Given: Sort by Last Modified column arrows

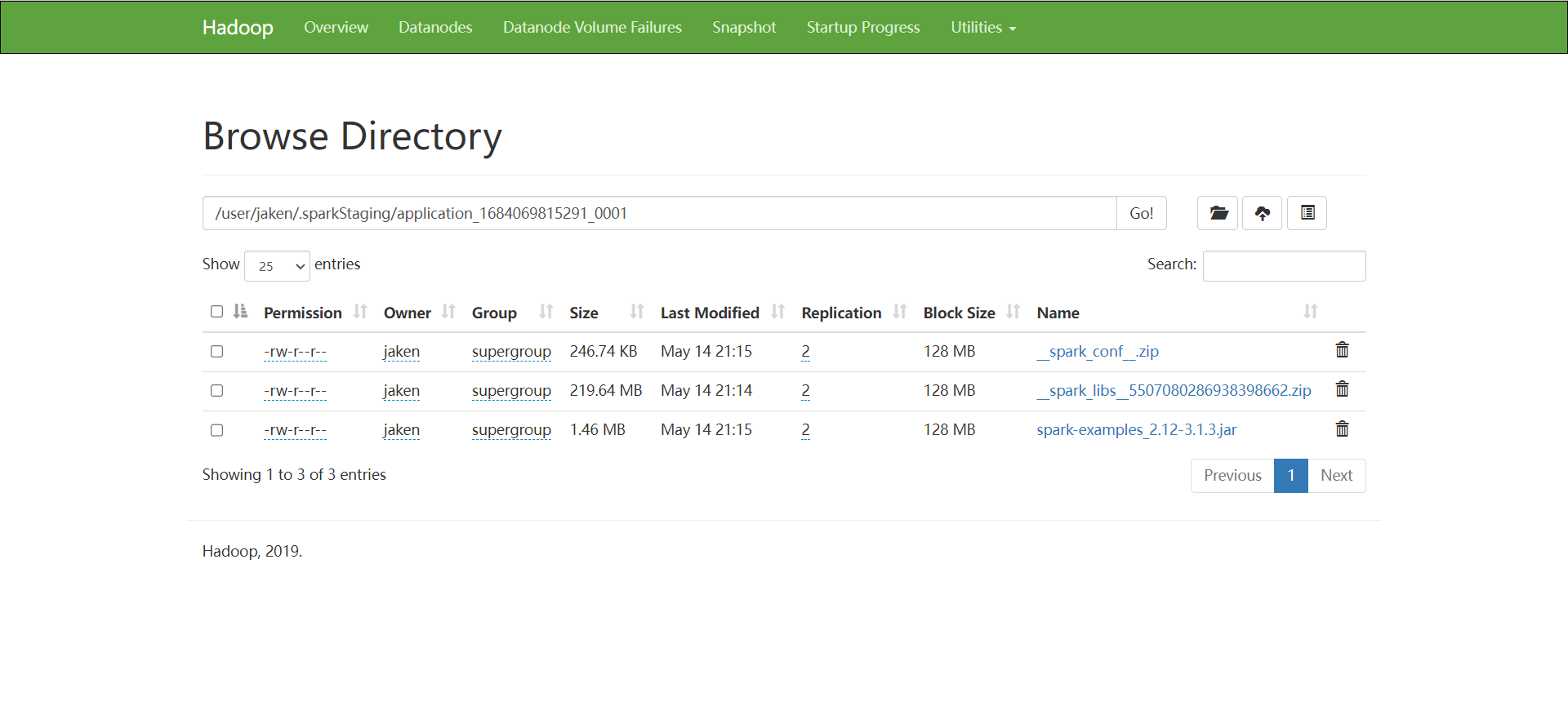Looking at the screenshot, I should 778,312.
